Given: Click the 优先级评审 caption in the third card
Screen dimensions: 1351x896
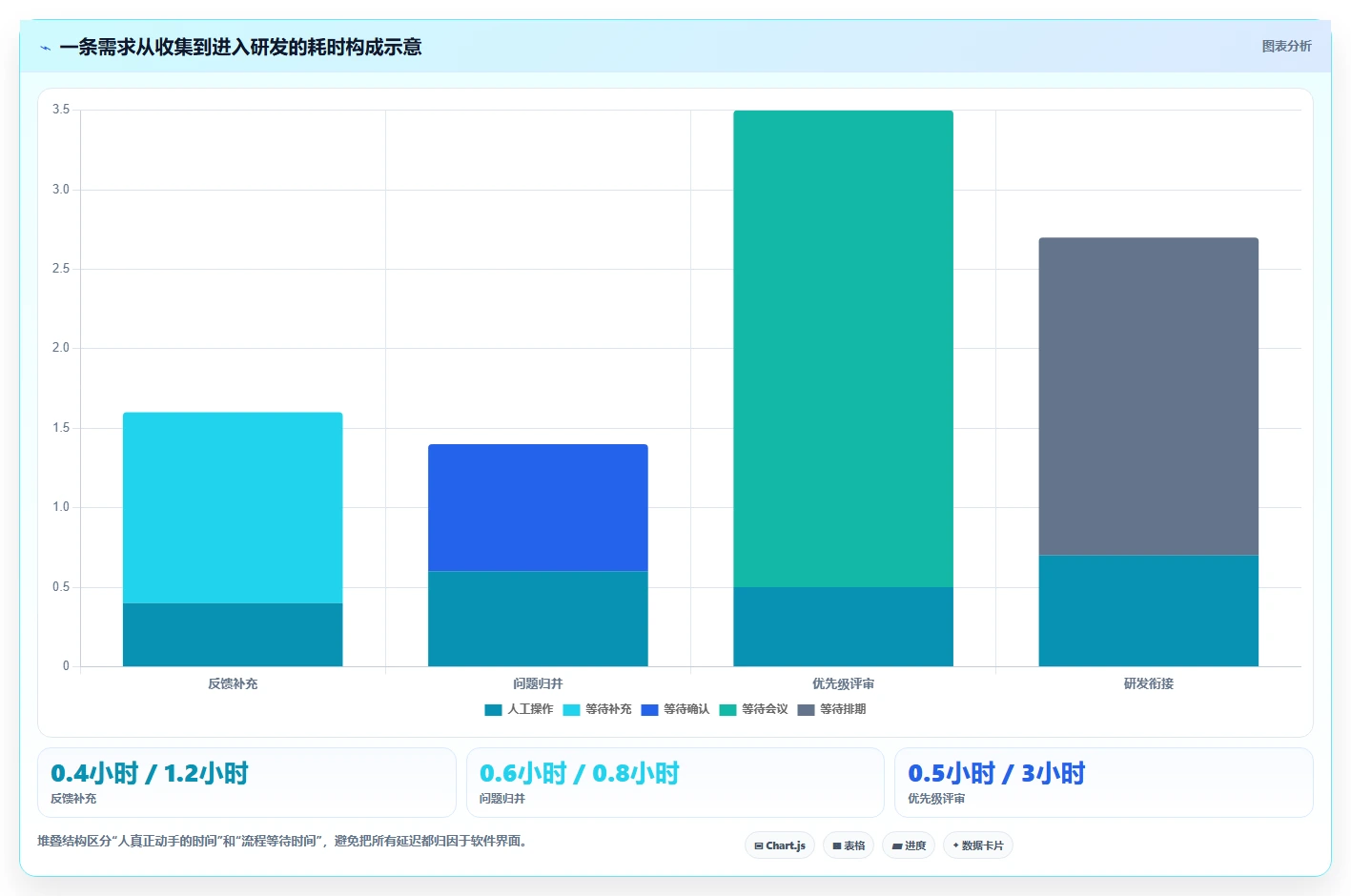Looking at the screenshot, I should 936,799.
